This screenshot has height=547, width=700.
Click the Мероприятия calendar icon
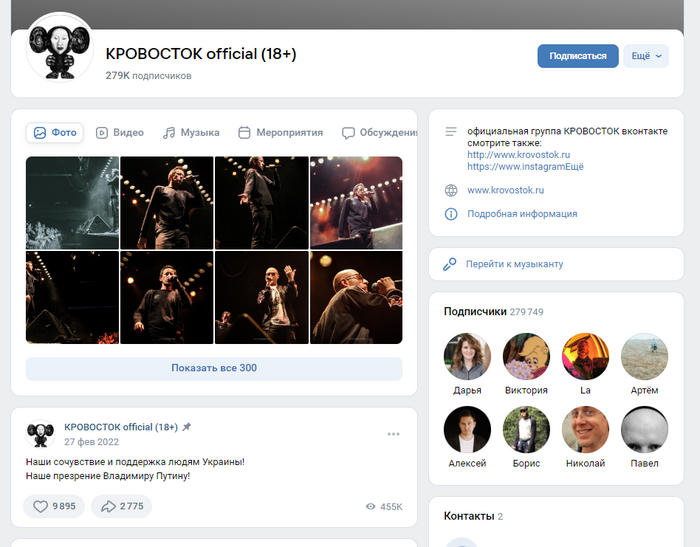(x=244, y=133)
